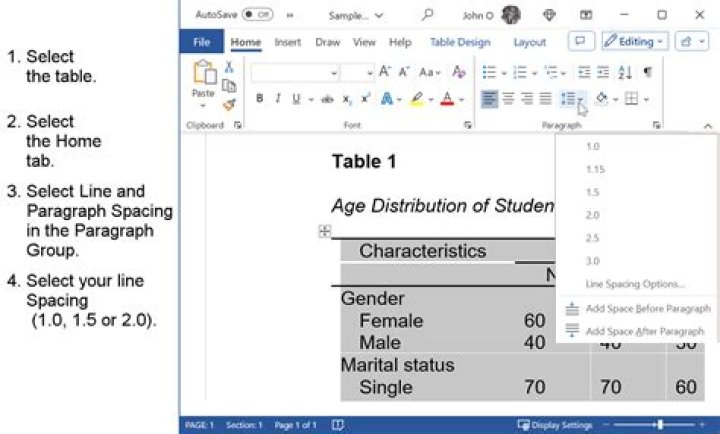
Task: Click the Multilevel list icon
Action: [x=551, y=72]
